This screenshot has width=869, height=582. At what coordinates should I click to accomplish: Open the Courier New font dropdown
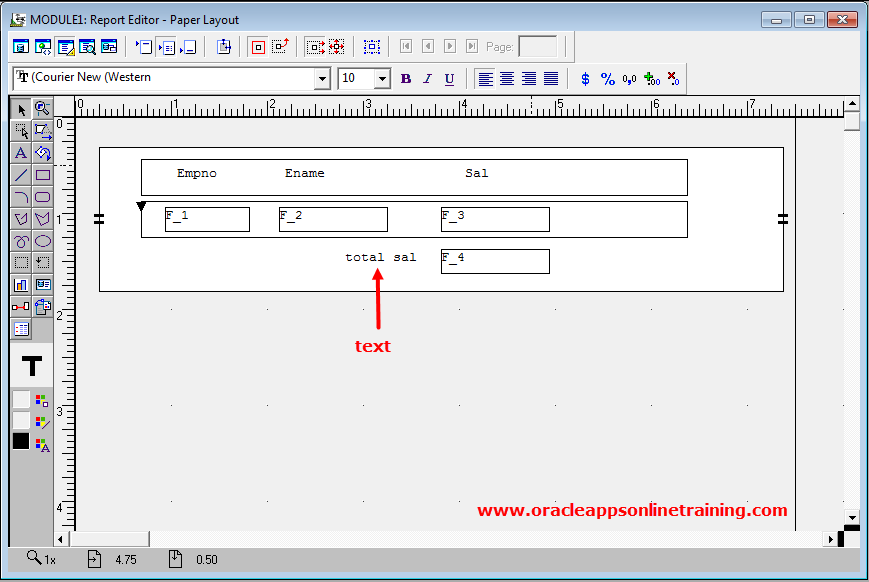tap(322, 79)
